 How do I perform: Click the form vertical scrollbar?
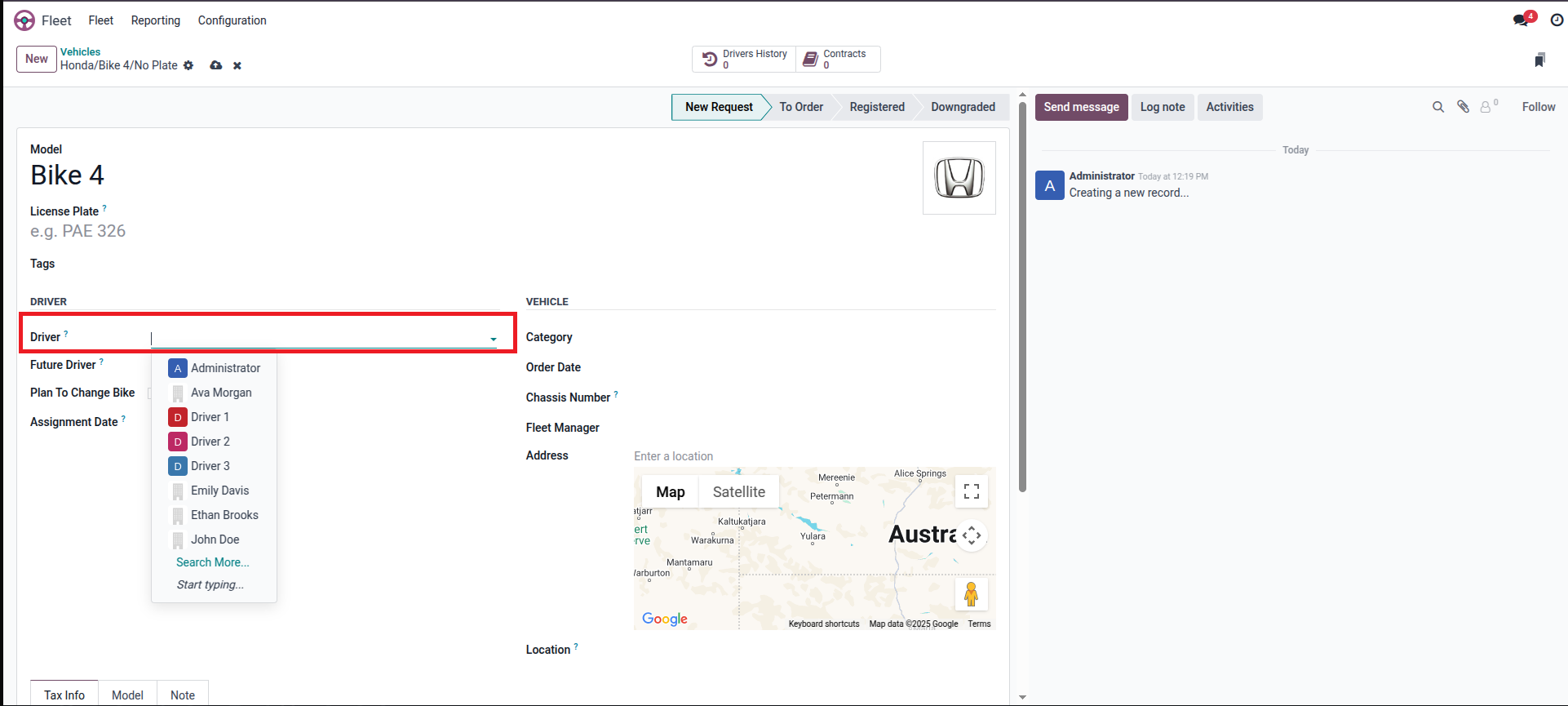(1022, 296)
